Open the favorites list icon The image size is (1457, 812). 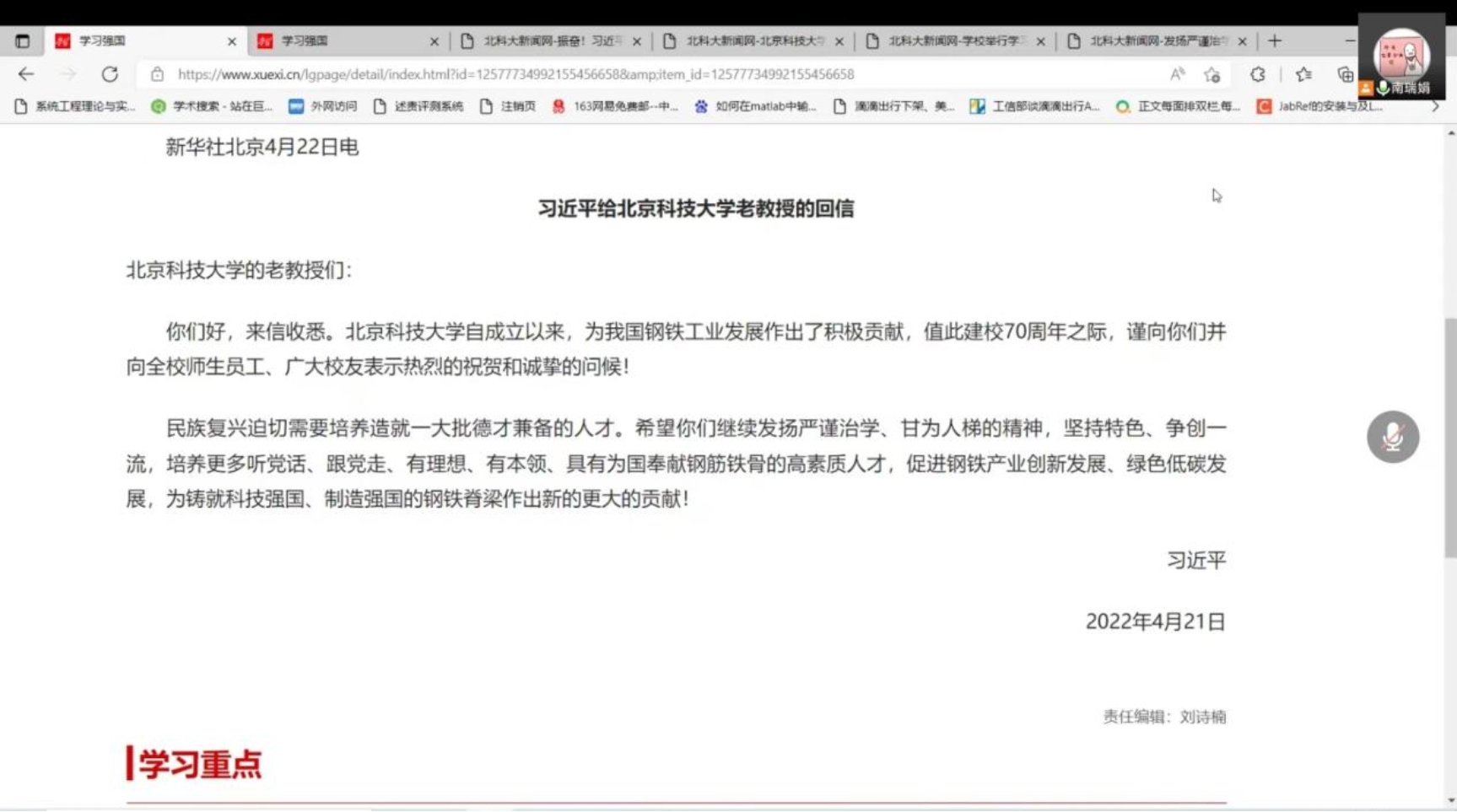[x=1303, y=74]
